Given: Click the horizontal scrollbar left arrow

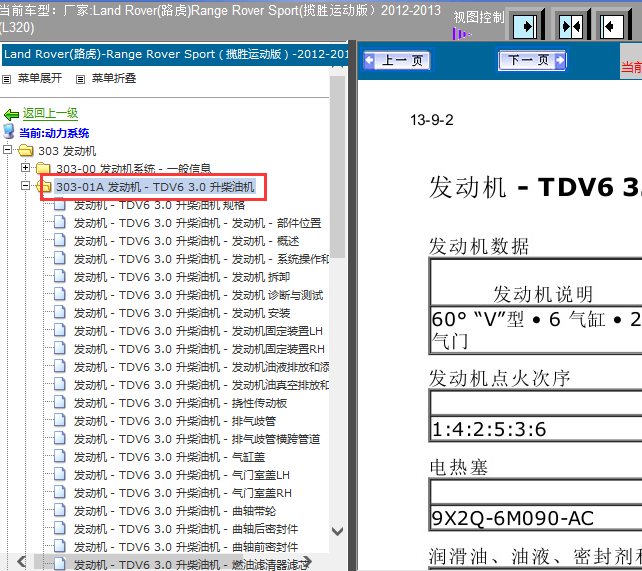Looking at the screenshot, I should 22,561.
